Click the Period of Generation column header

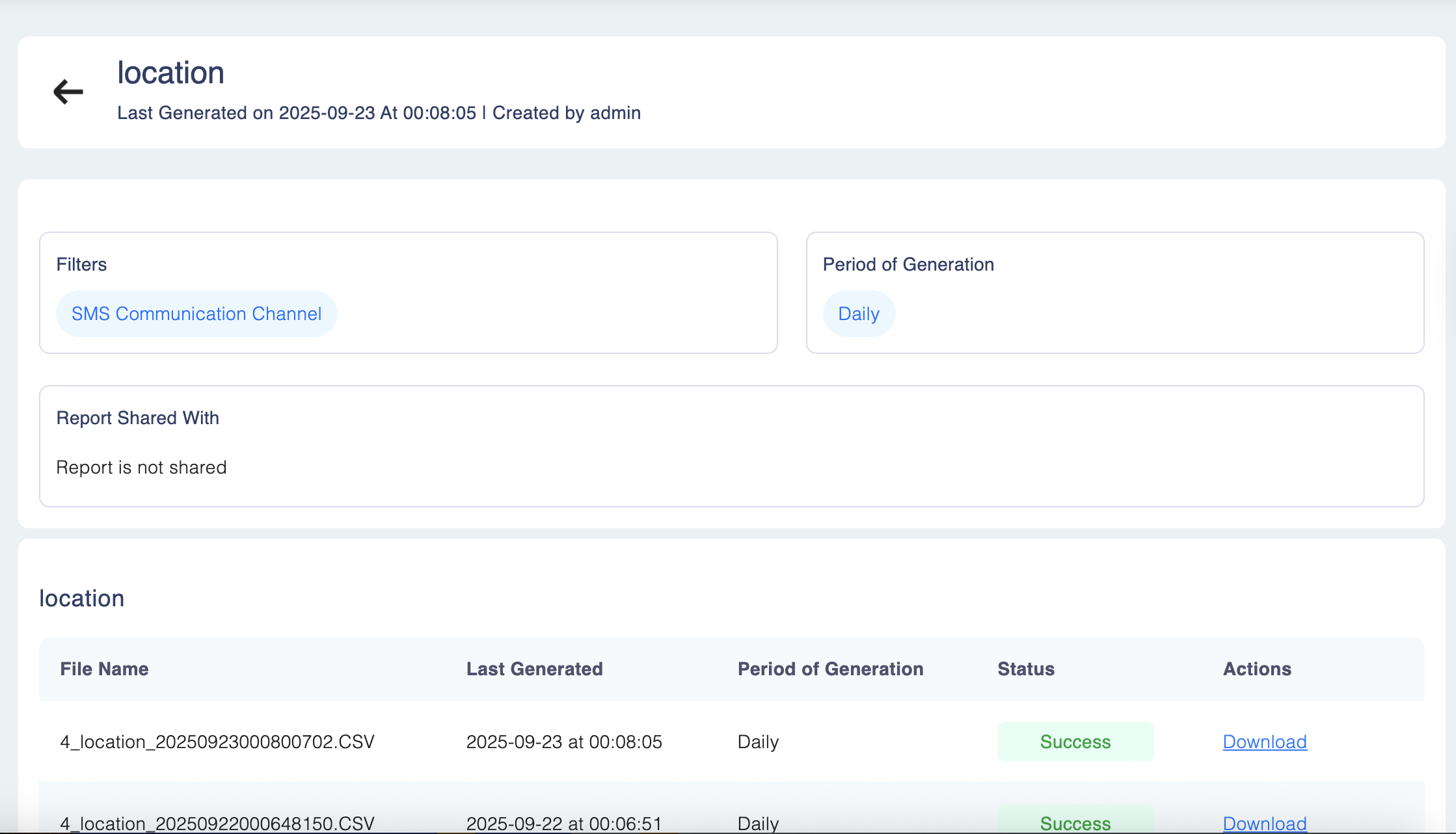(830, 669)
